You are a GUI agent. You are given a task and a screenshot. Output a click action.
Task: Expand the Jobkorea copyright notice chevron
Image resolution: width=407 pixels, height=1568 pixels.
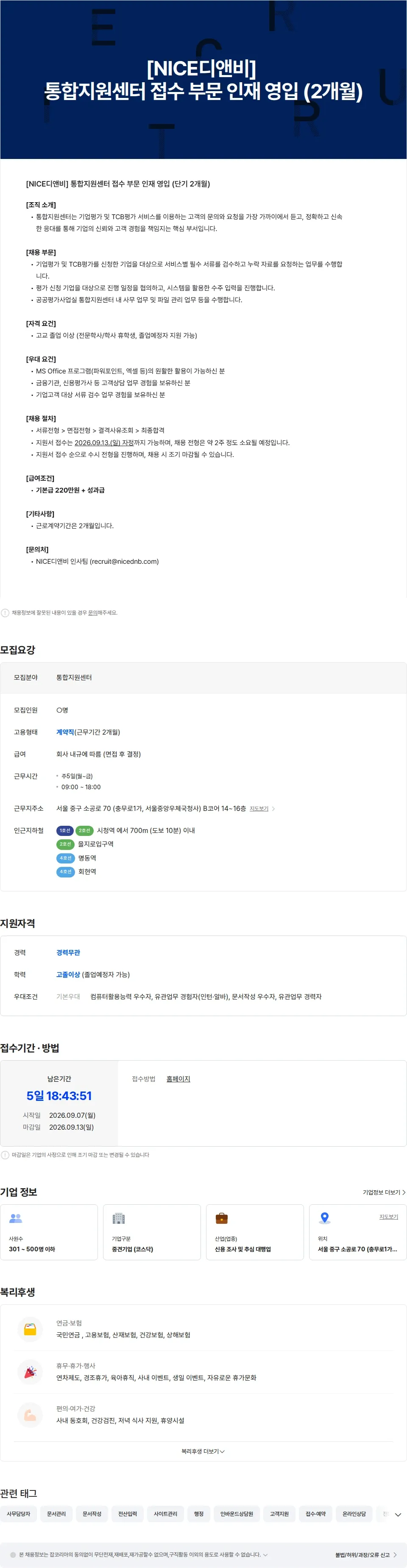pos(265,1554)
